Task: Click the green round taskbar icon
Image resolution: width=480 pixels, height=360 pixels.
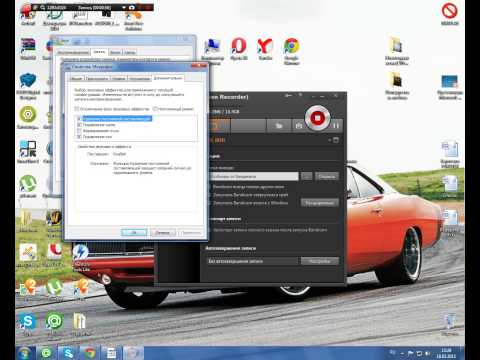Action: pyautogui.click(x=46, y=353)
